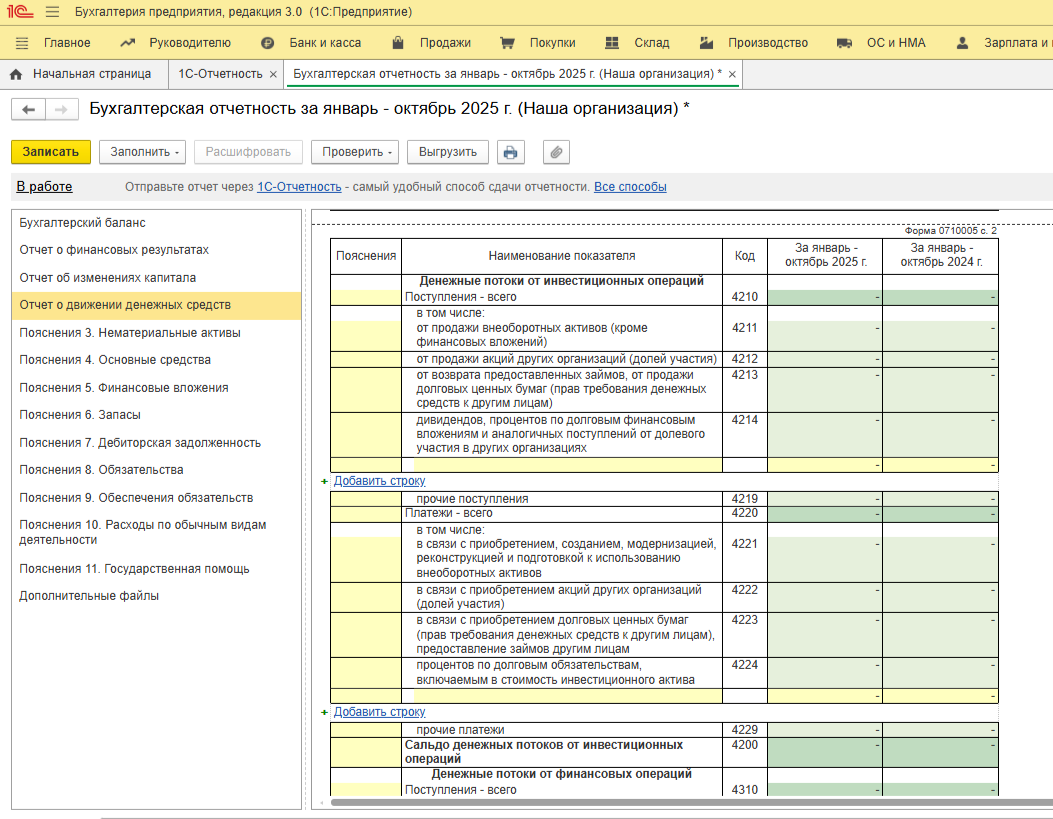Image resolution: width=1053 pixels, height=819 pixels.
Task: Click the 1C logo icon
Action: 20,12
